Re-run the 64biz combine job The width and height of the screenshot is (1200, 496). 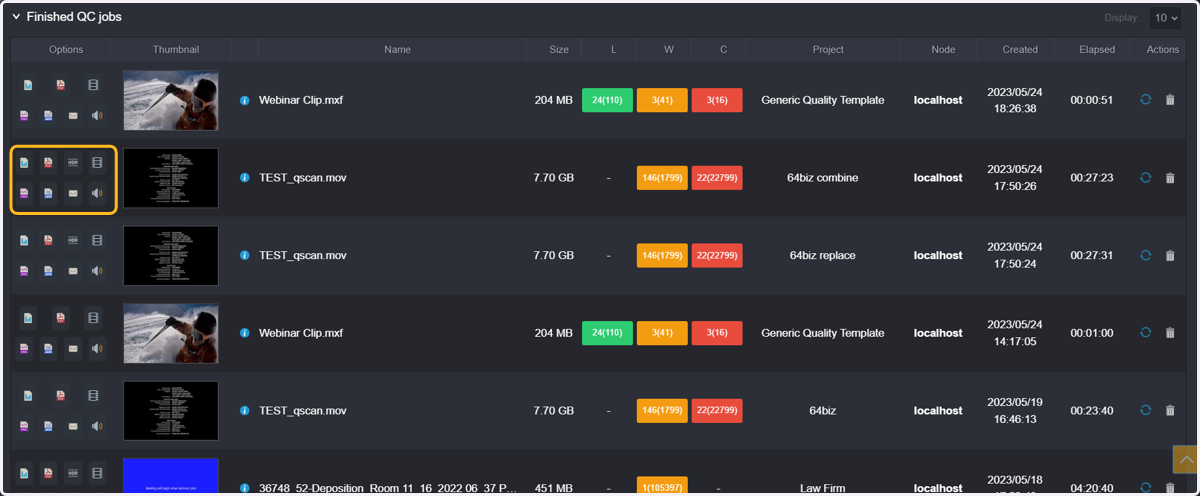tap(1146, 178)
